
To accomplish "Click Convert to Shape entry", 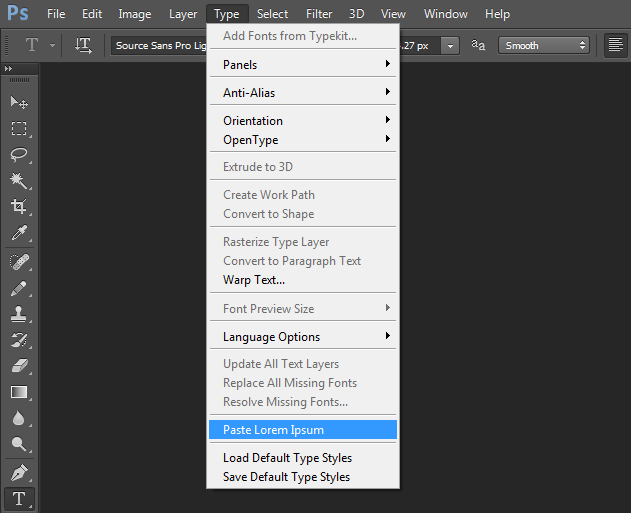I will click(x=303, y=214).
